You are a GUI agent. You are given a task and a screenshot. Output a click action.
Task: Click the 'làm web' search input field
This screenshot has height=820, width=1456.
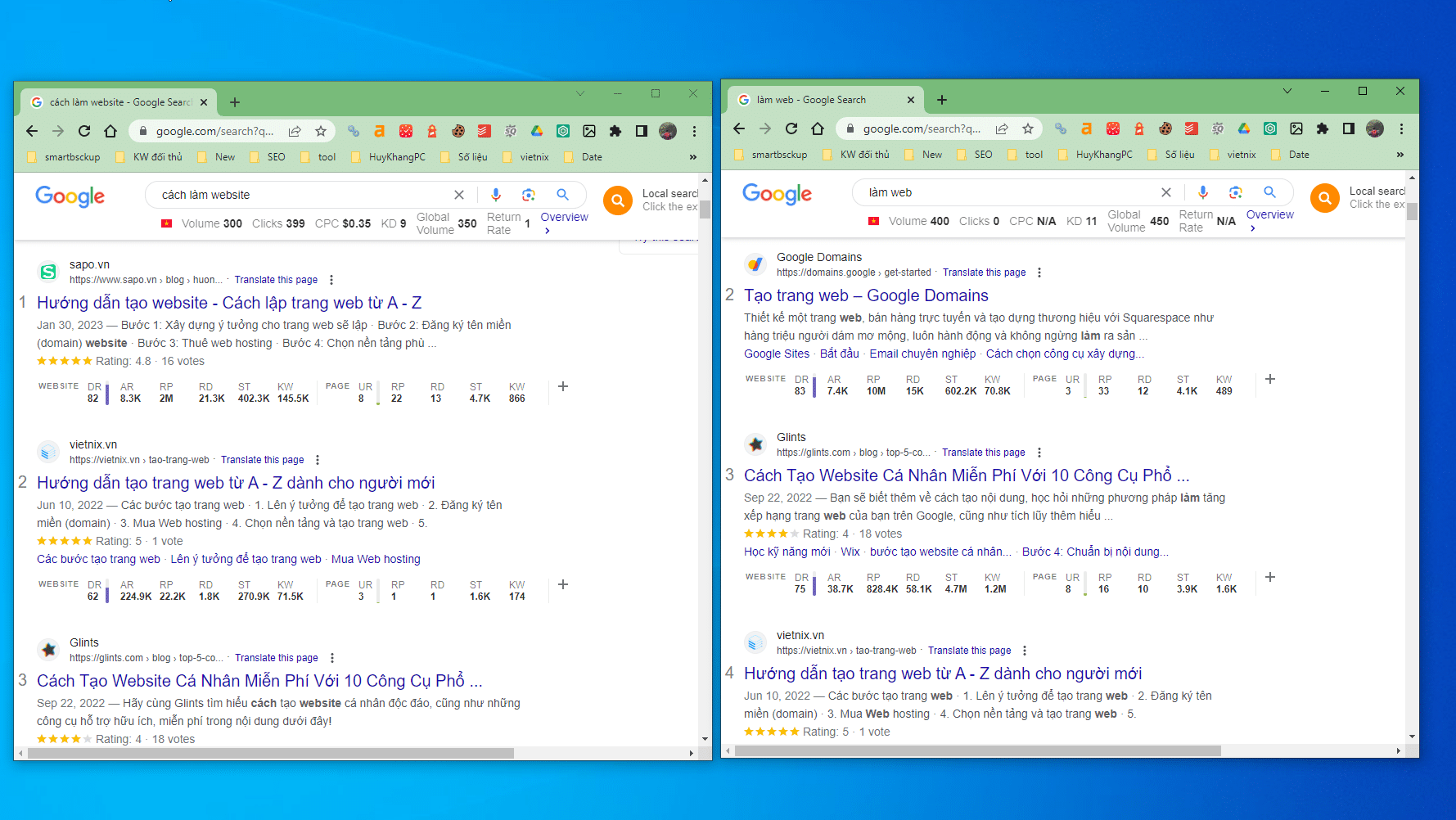coord(1007,192)
